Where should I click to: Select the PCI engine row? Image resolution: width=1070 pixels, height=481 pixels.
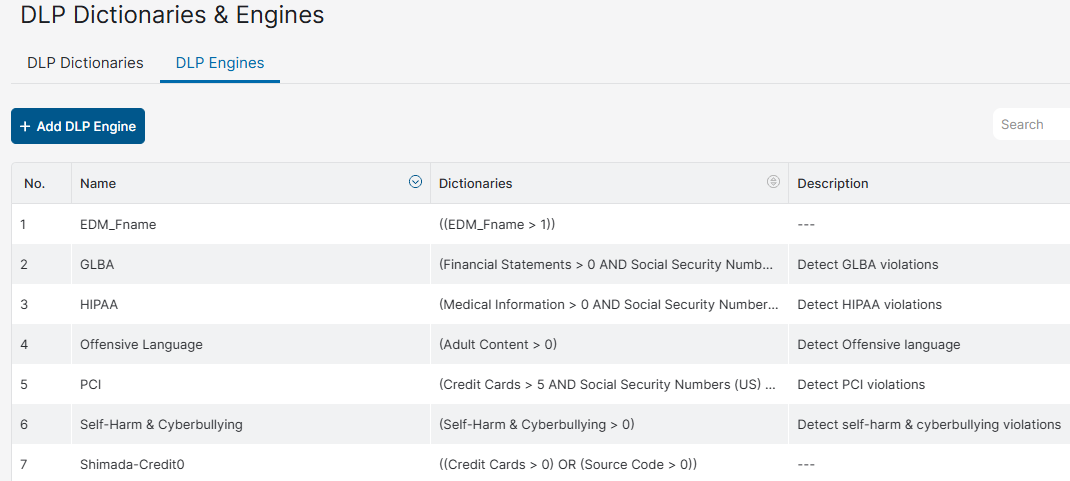tap(540, 384)
